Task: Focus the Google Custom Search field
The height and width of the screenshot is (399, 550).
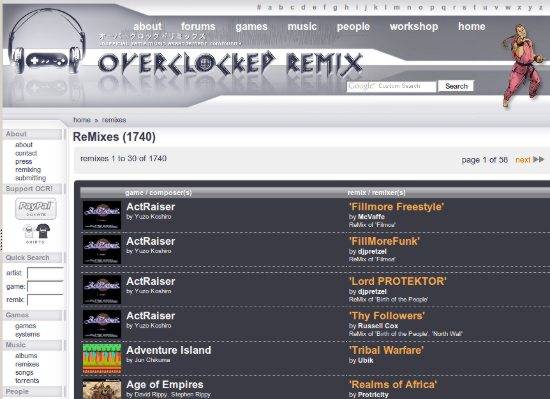Action: coord(391,86)
